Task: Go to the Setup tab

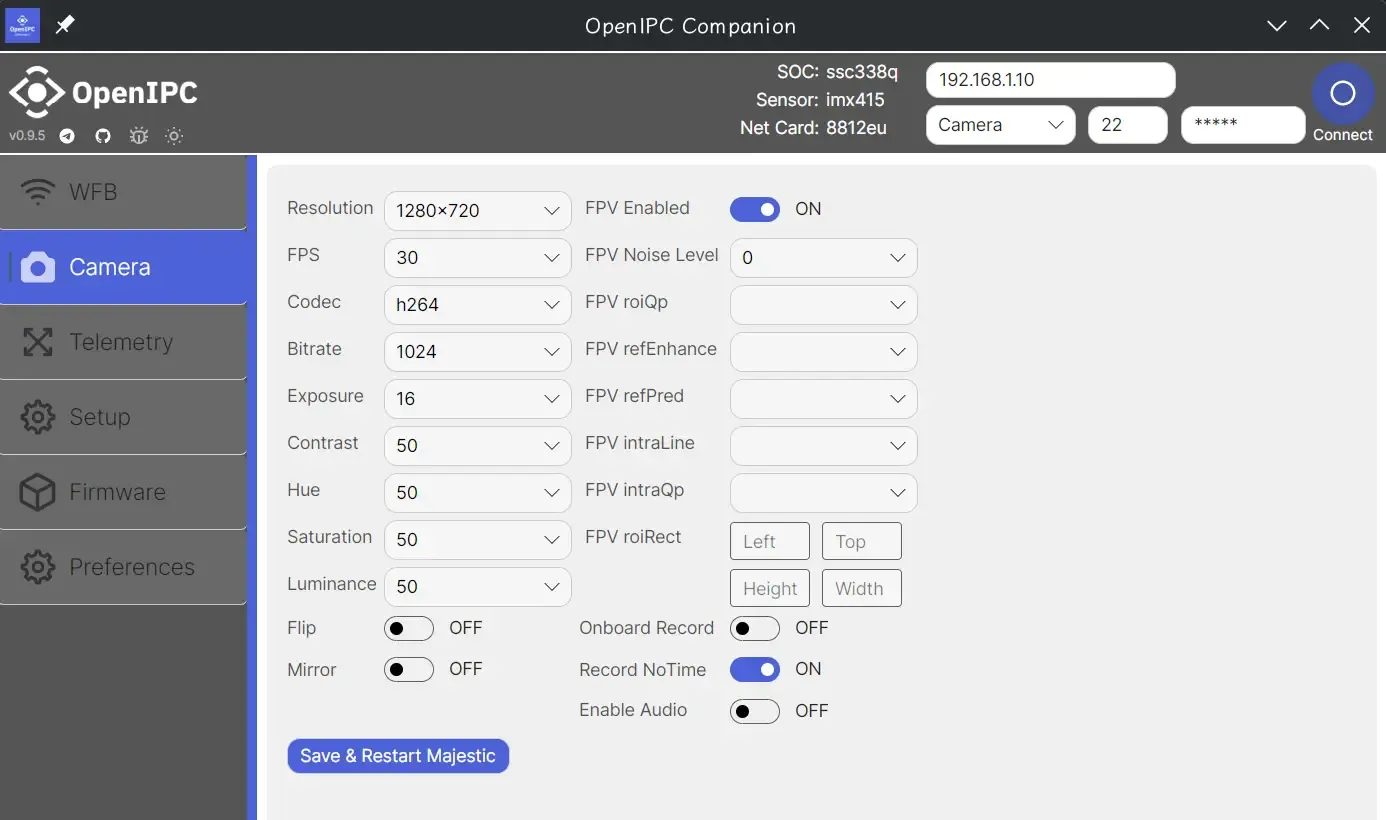Action: (123, 417)
